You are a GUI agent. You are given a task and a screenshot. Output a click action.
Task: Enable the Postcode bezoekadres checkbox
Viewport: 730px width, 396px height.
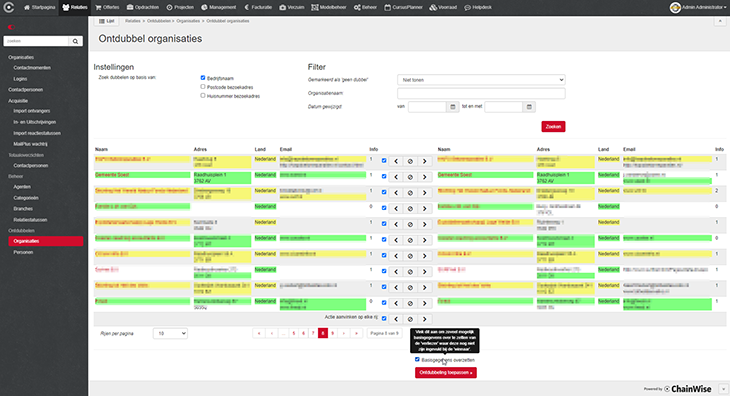pos(203,87)
